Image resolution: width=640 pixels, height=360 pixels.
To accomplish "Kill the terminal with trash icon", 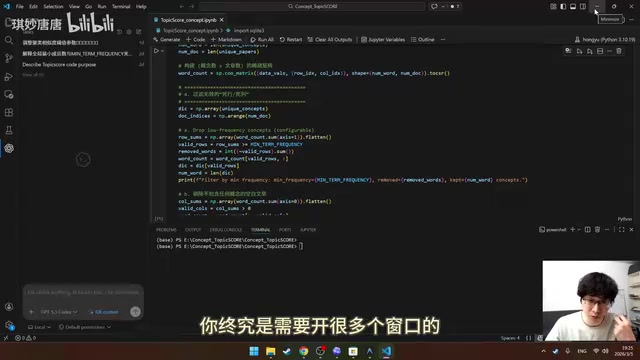I will coord(597,230).
